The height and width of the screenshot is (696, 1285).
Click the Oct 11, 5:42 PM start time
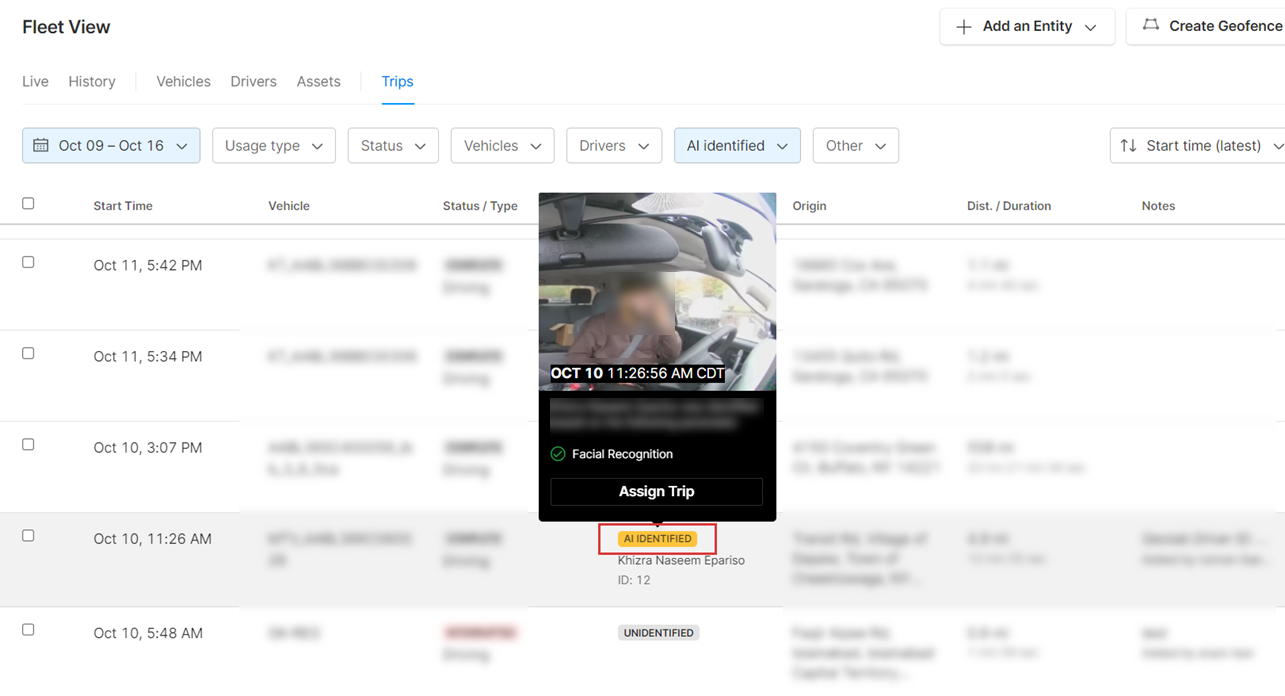tap(148, 265)
